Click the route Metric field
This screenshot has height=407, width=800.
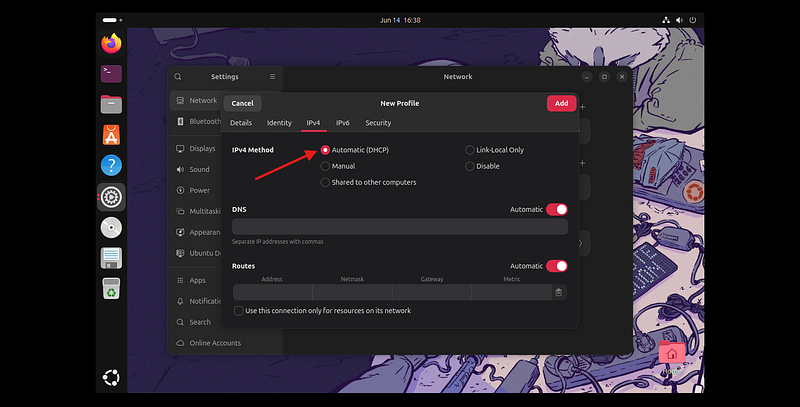511,292
